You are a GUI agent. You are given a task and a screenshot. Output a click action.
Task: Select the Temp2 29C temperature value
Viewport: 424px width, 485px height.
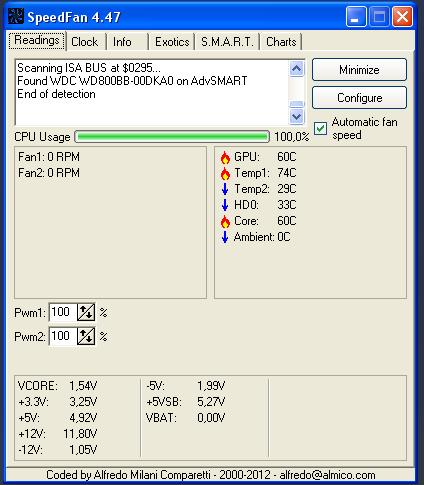coord(287,189)
